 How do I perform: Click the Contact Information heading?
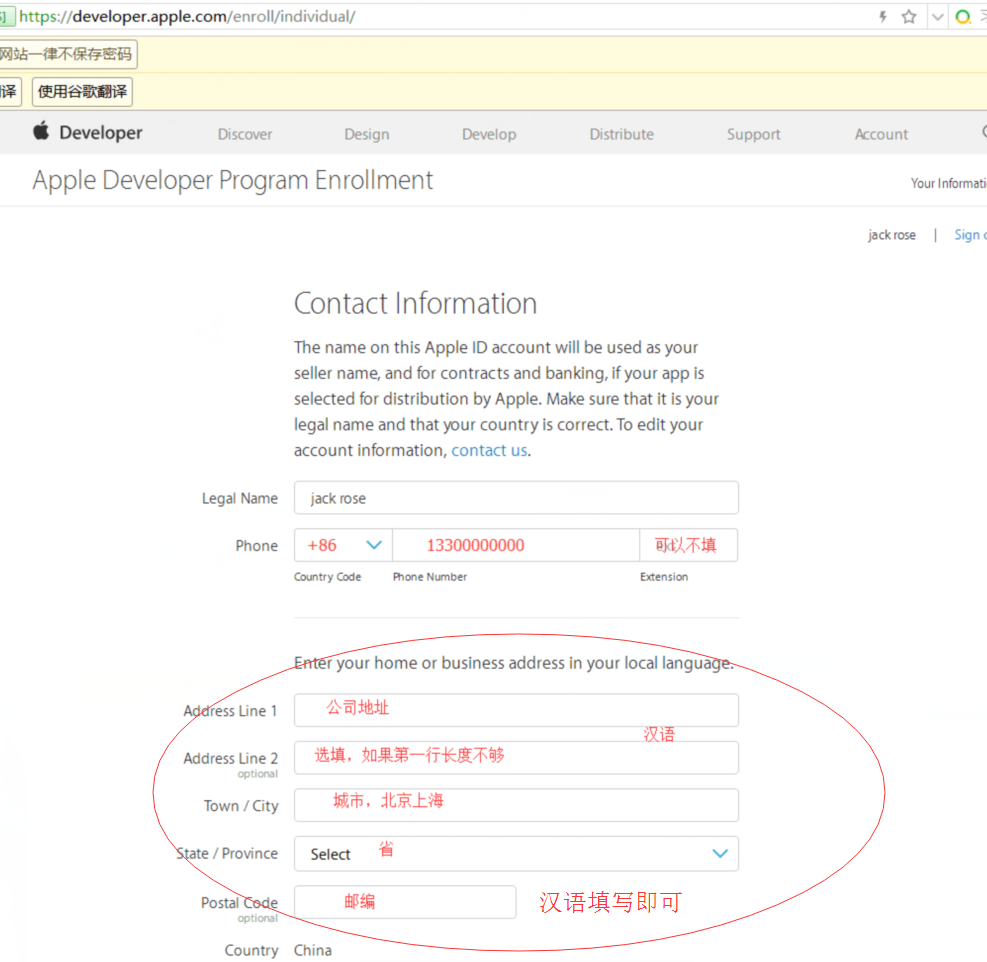[415, 303]
